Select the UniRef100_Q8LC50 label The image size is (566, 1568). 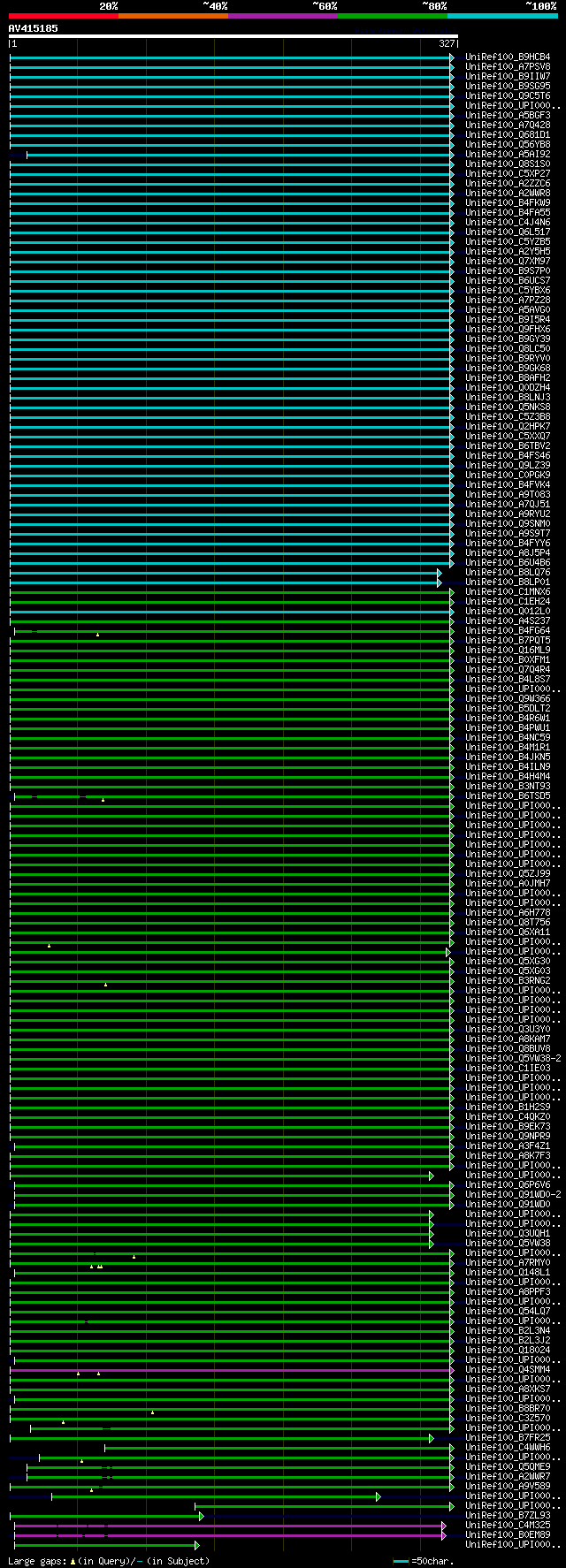click(508, 349)
